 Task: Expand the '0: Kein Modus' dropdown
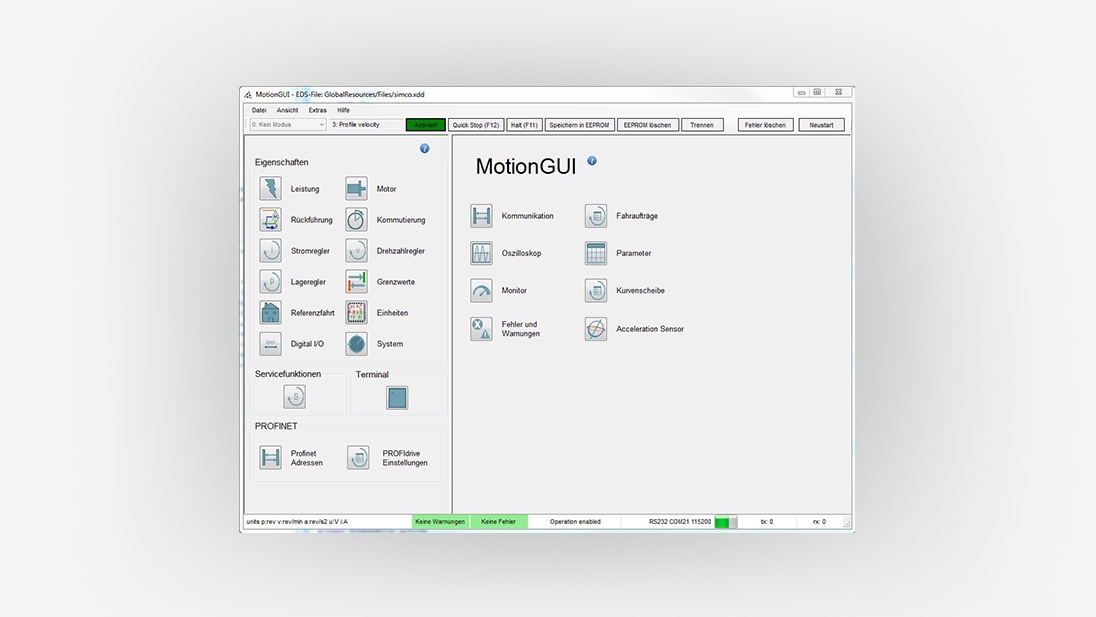click(x=288, y=125)
